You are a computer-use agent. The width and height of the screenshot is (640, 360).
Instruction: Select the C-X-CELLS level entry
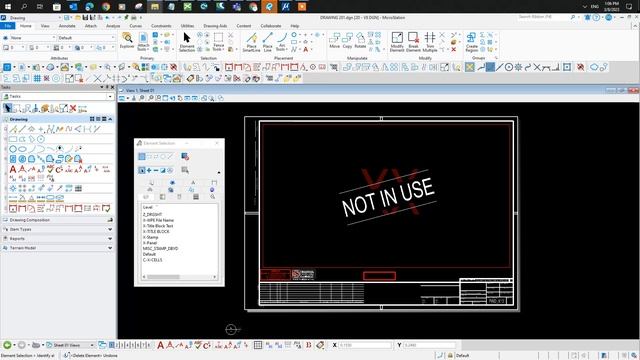click(153, 260)
